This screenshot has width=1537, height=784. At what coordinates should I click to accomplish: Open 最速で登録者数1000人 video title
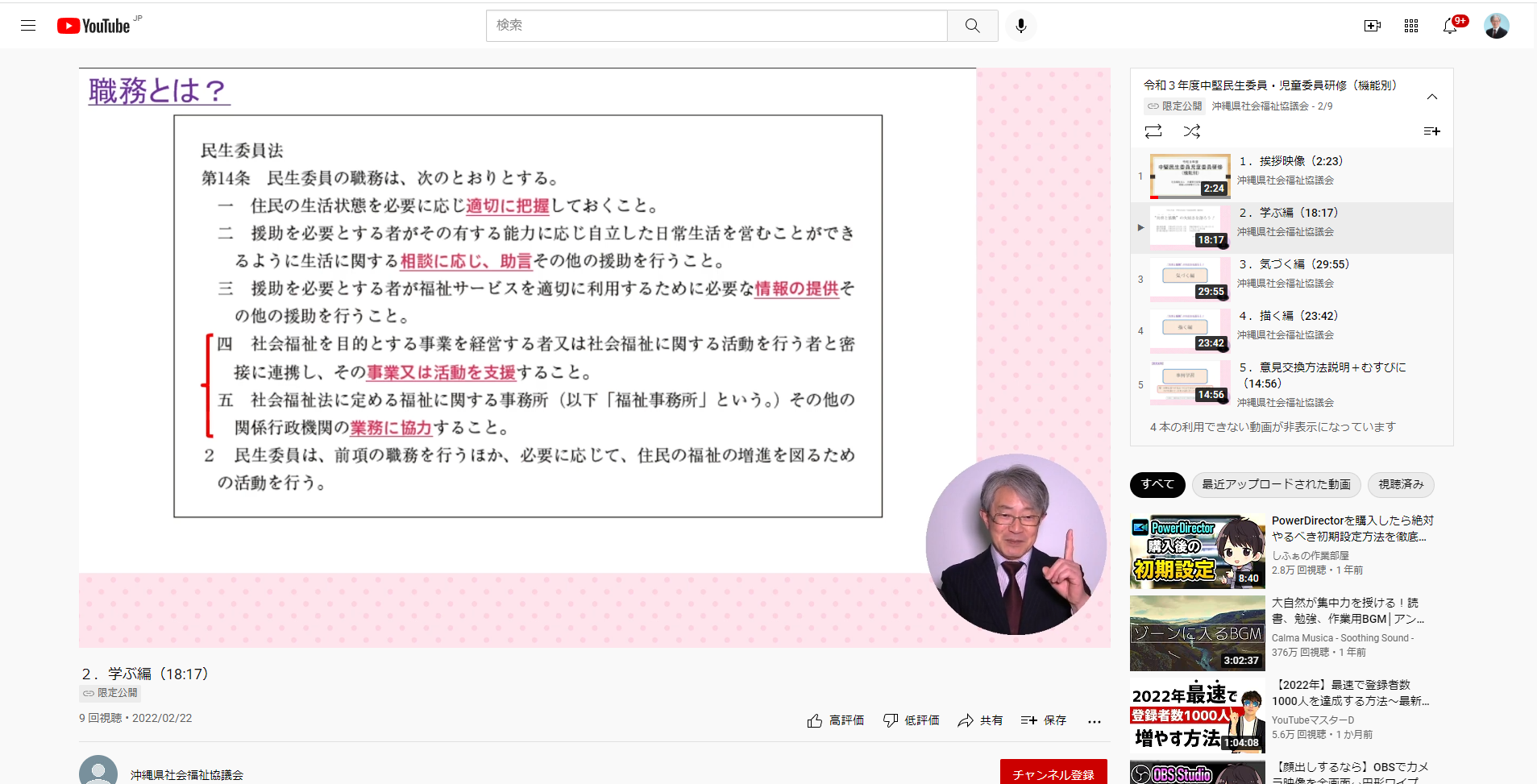tap(1351, 693)
